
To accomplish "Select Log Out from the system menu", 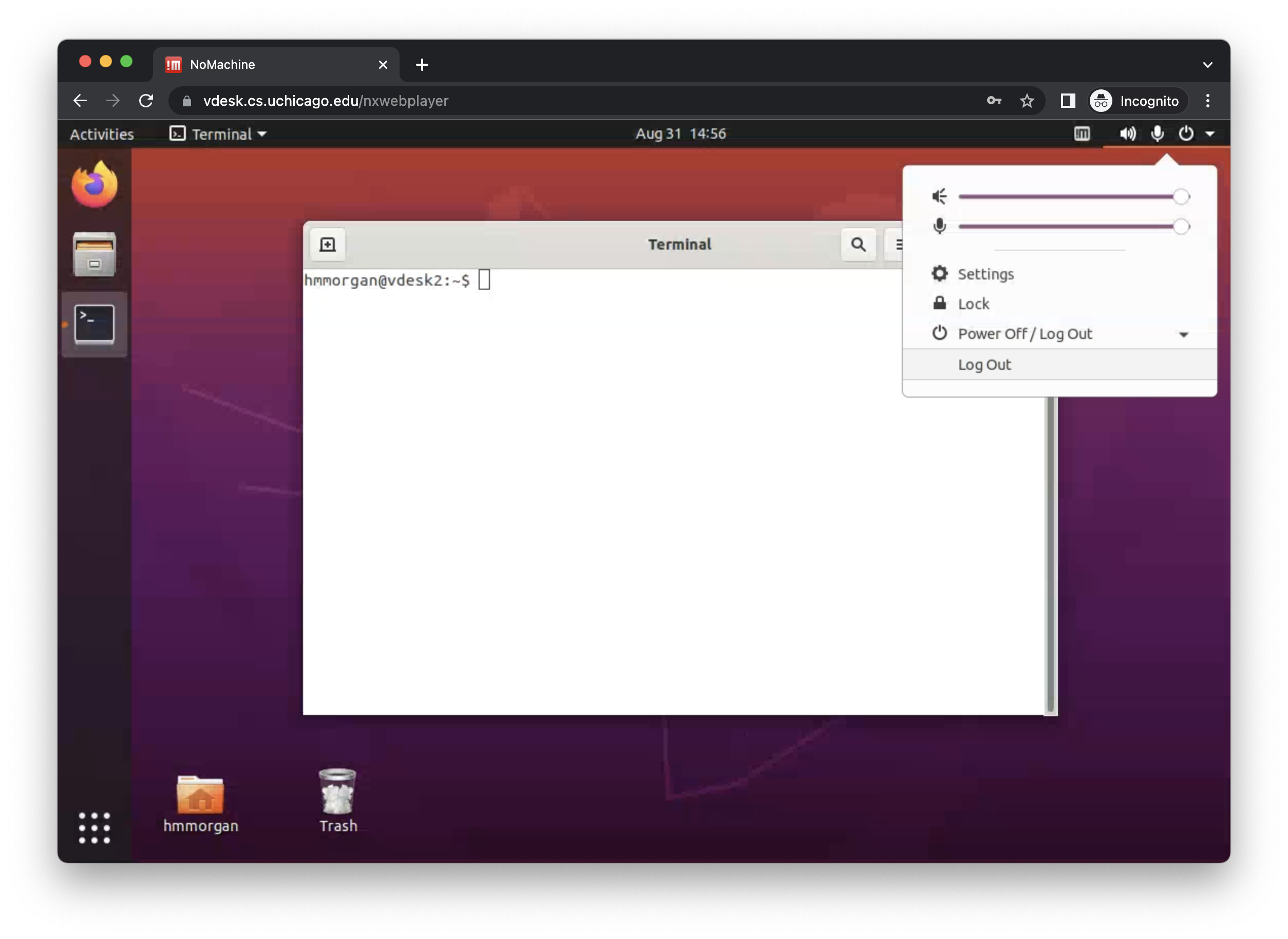I will click(984, 365).
